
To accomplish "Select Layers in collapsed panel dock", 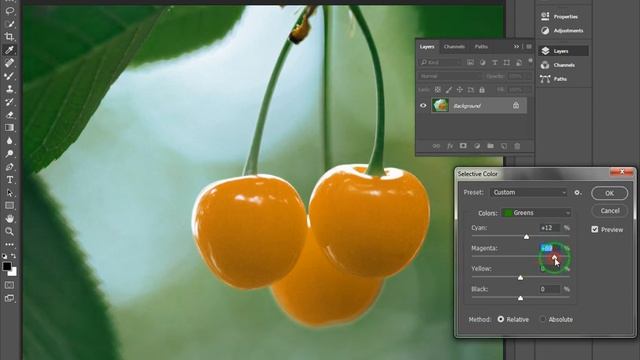I will point(563,51).
